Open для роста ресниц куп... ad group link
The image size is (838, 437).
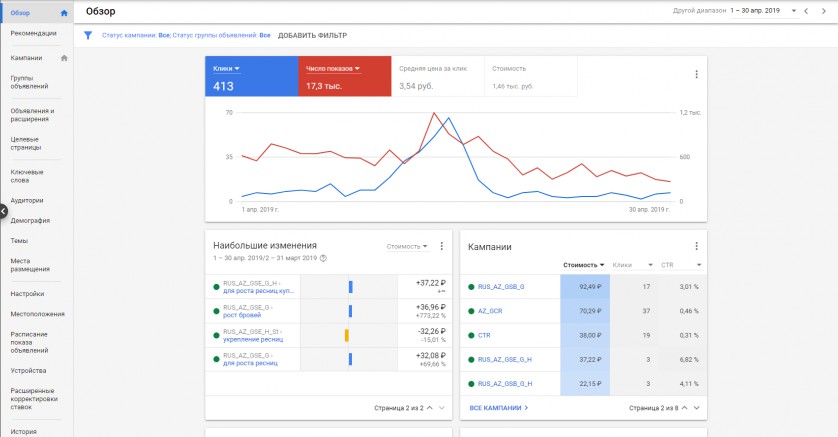pos(258,291)
